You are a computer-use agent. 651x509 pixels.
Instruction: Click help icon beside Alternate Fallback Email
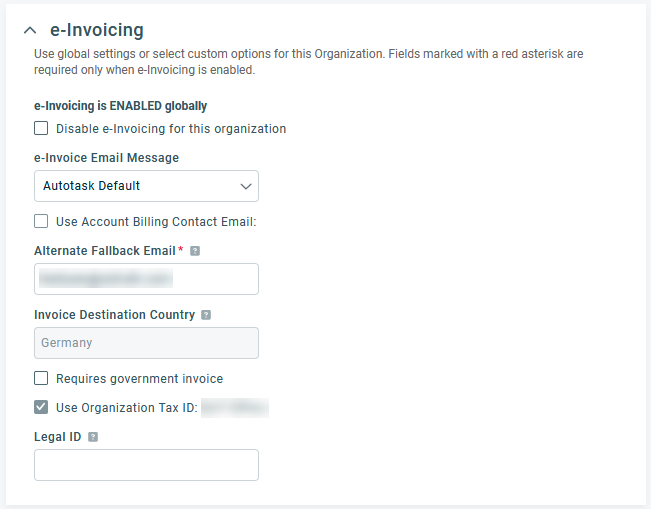[195, 251]
